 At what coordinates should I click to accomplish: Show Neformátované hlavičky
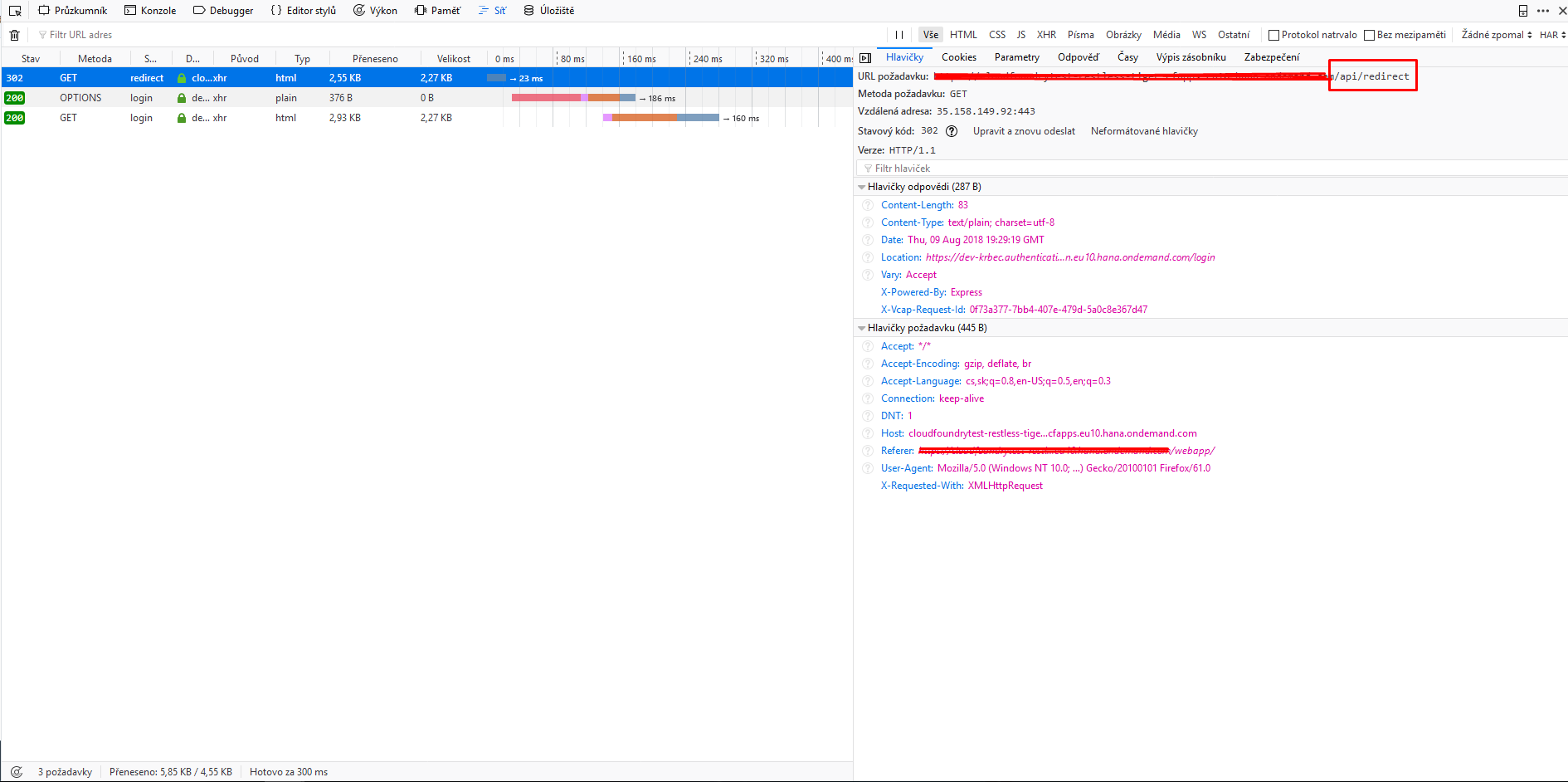1144,131
